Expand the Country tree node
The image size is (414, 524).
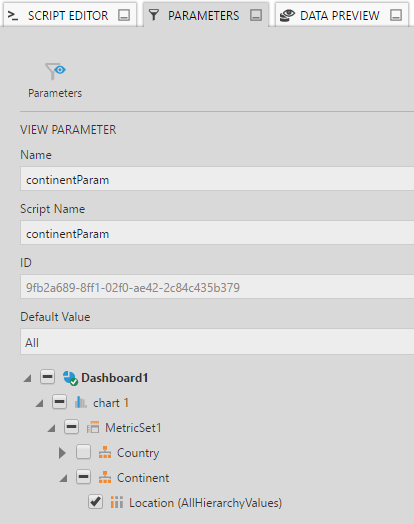point(62,453)
